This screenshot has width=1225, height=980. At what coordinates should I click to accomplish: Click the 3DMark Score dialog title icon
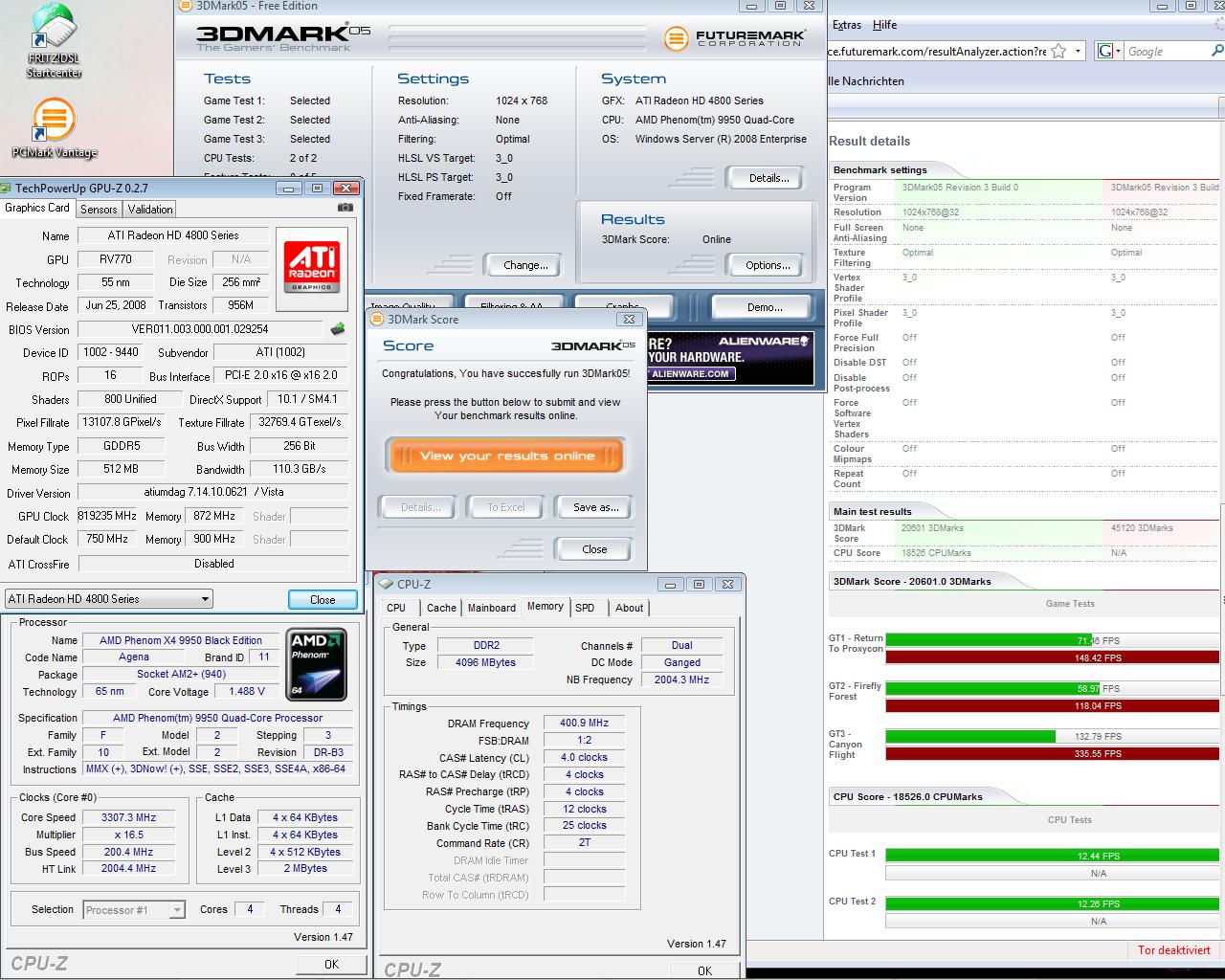pyautogui.click(x=377, y=320)
